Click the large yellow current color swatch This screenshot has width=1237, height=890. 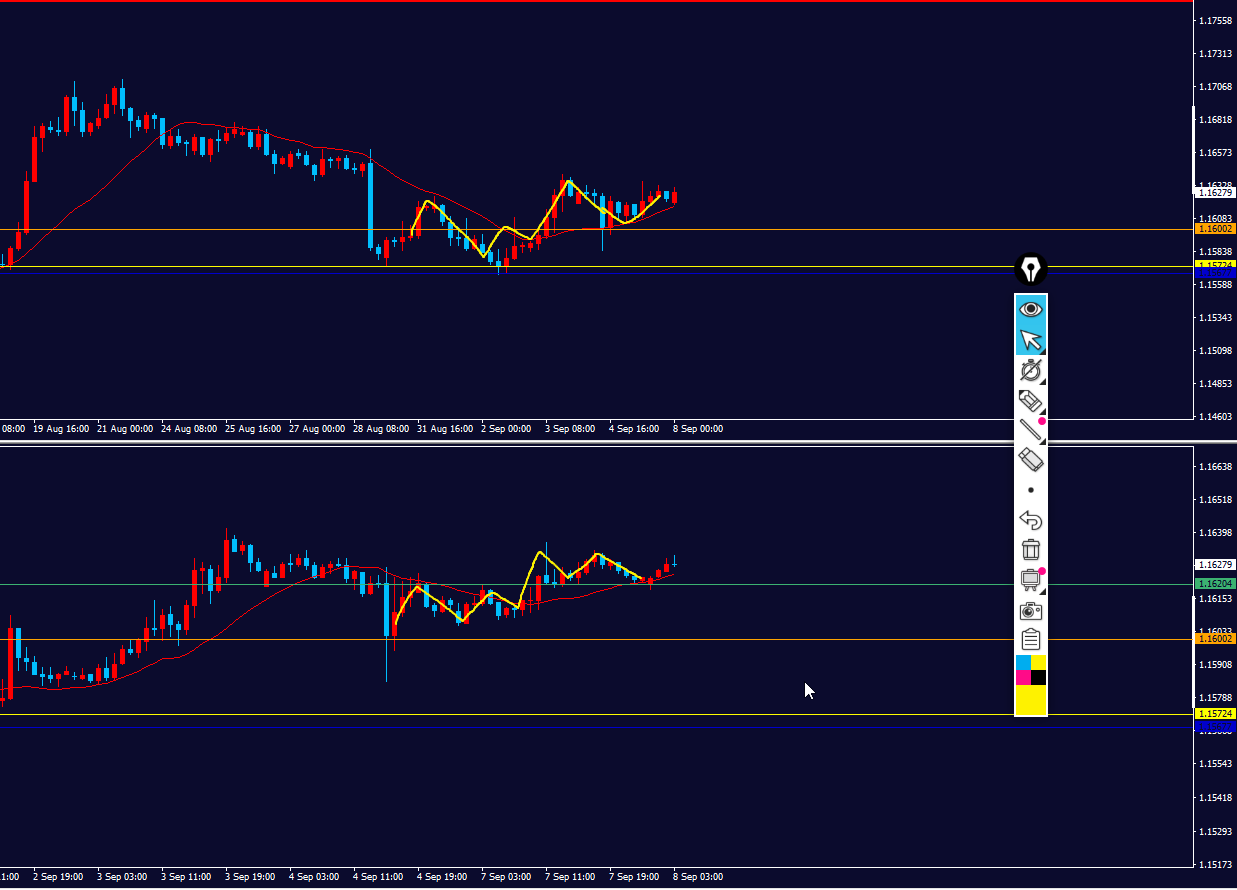pos(1031,700)
